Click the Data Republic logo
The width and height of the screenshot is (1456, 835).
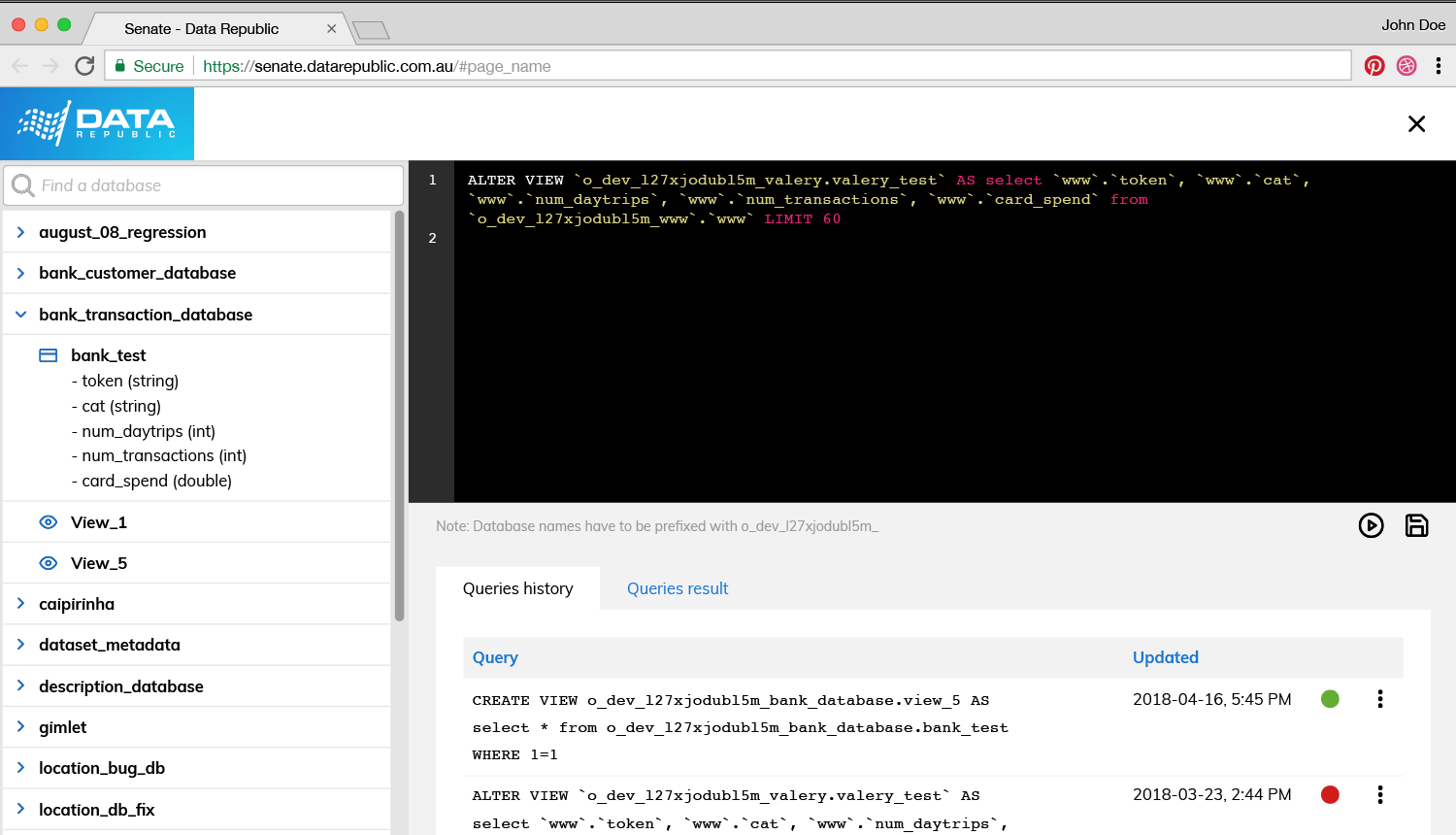coord(97,123)
